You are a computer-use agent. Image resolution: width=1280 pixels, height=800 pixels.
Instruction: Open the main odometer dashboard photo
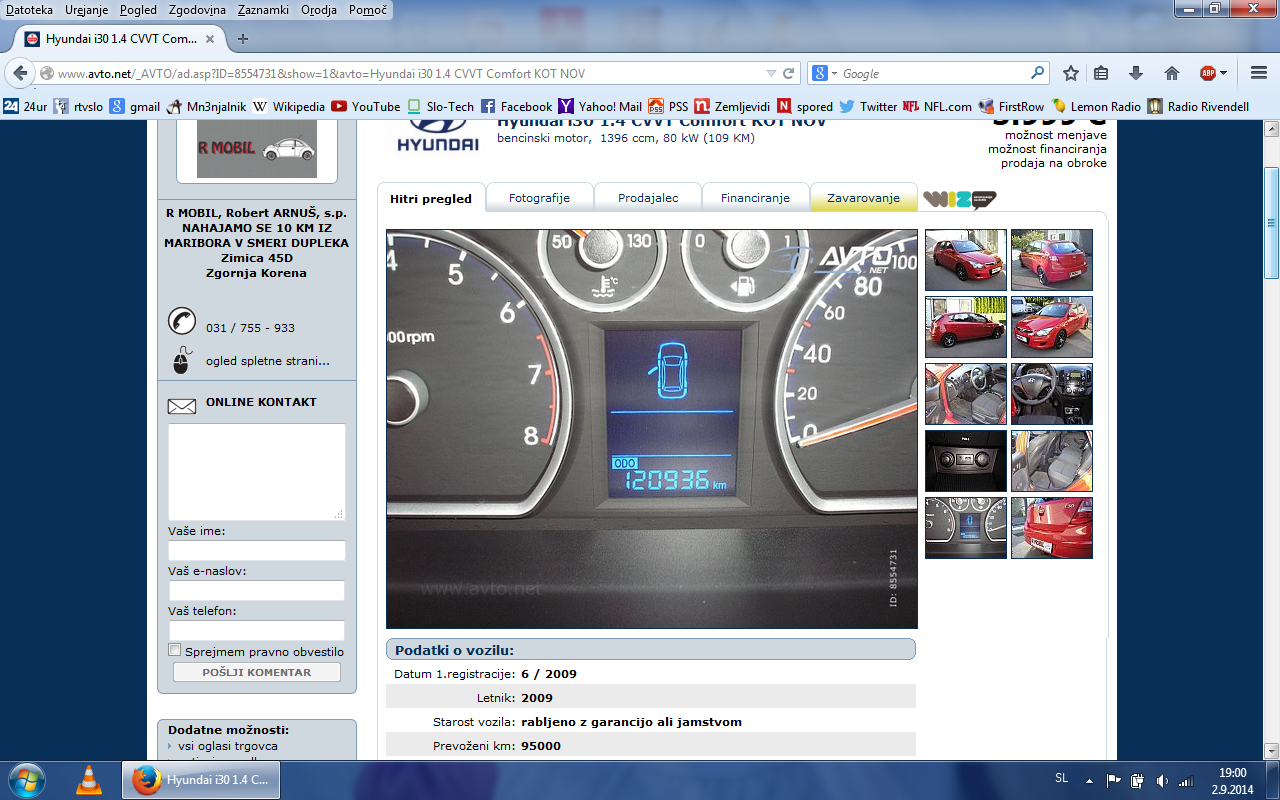point(652,429)
